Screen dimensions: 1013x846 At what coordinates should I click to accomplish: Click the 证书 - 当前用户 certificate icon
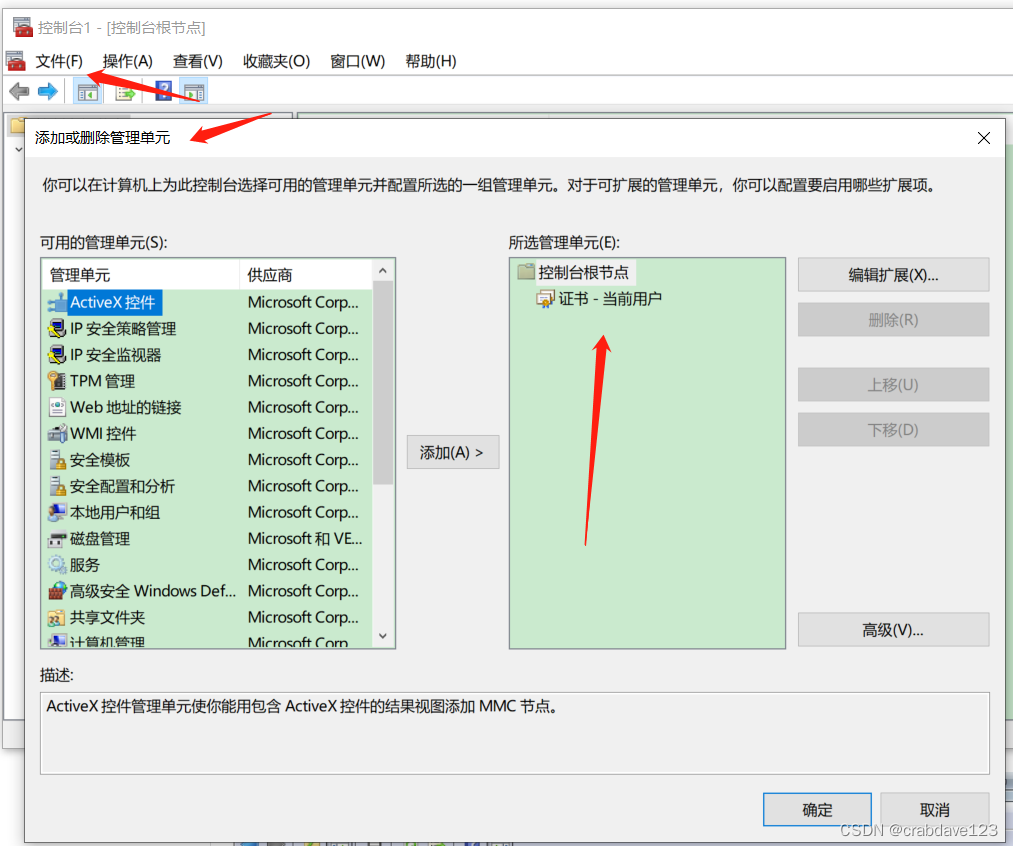(545, 299)
